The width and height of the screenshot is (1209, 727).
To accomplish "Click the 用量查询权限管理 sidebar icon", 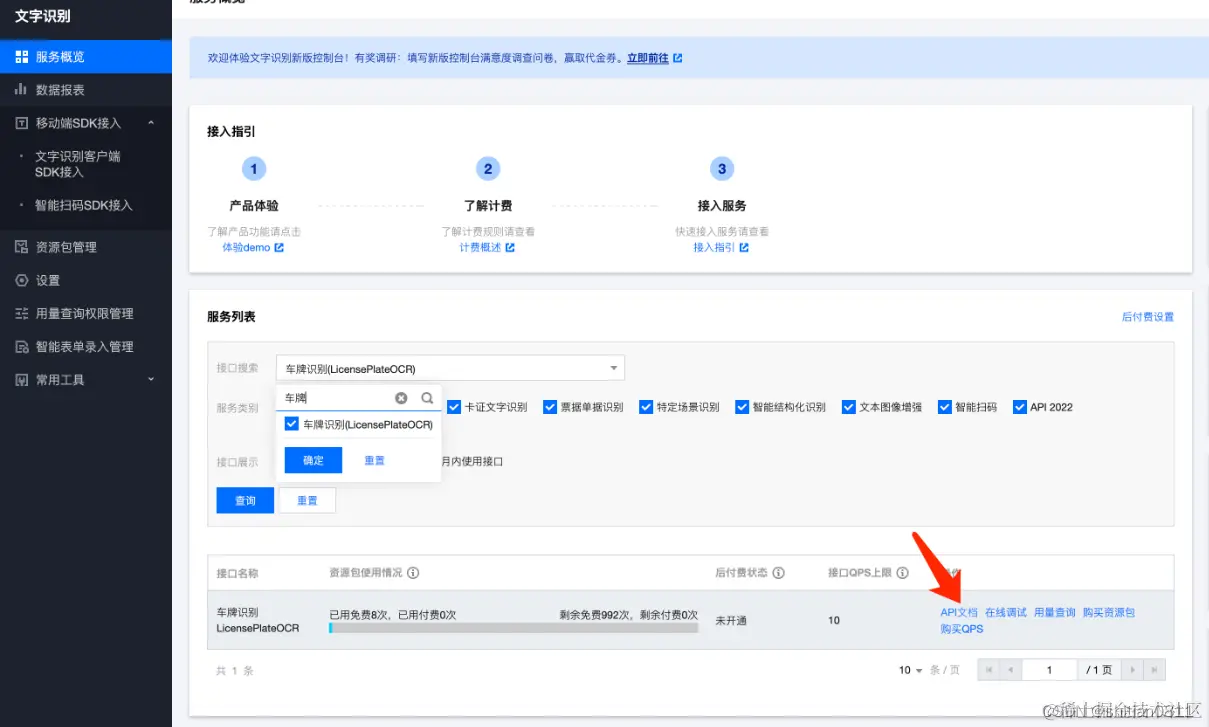I will 20,313.
